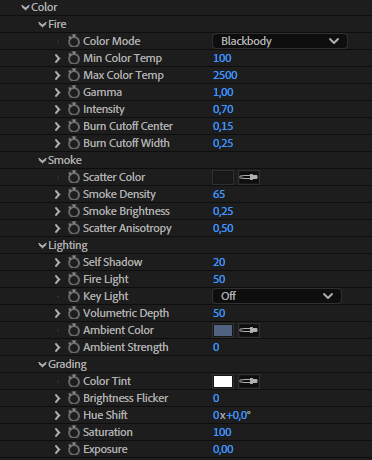Click Smoke Brightness value 0,25
Screen dimensions: 372x460
click(223, 211)
